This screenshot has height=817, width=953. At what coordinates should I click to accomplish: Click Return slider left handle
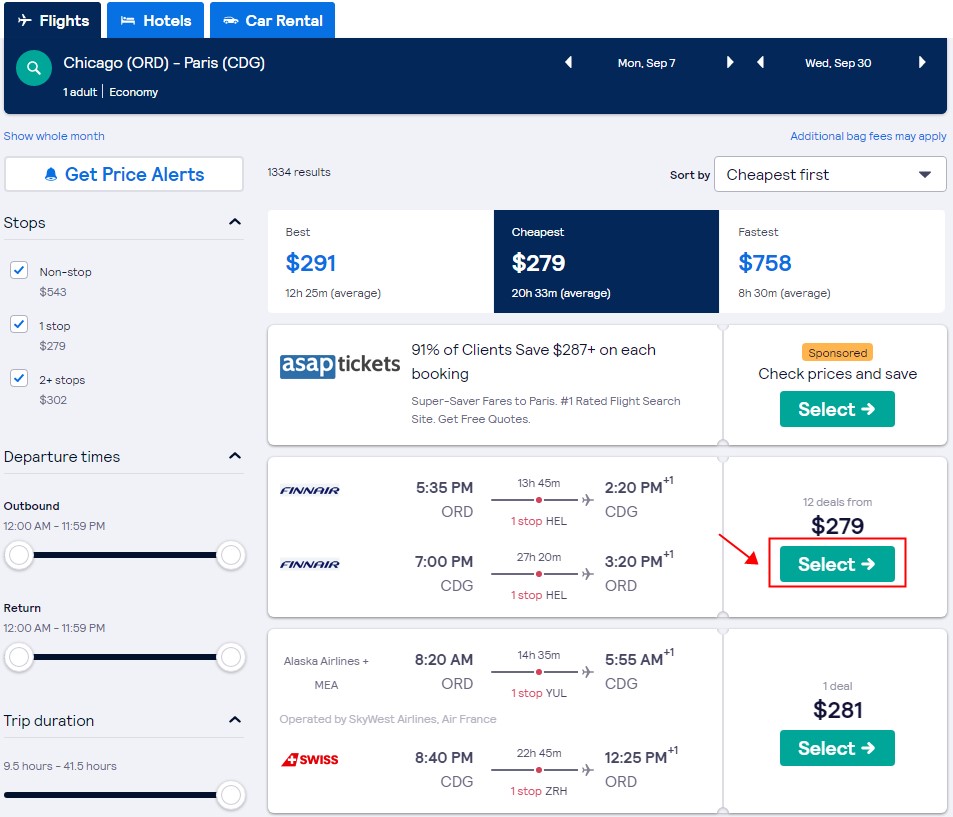click(19, 657)
